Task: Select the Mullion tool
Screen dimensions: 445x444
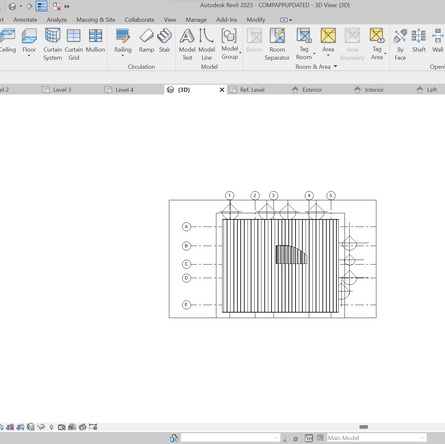Action: 95,40
